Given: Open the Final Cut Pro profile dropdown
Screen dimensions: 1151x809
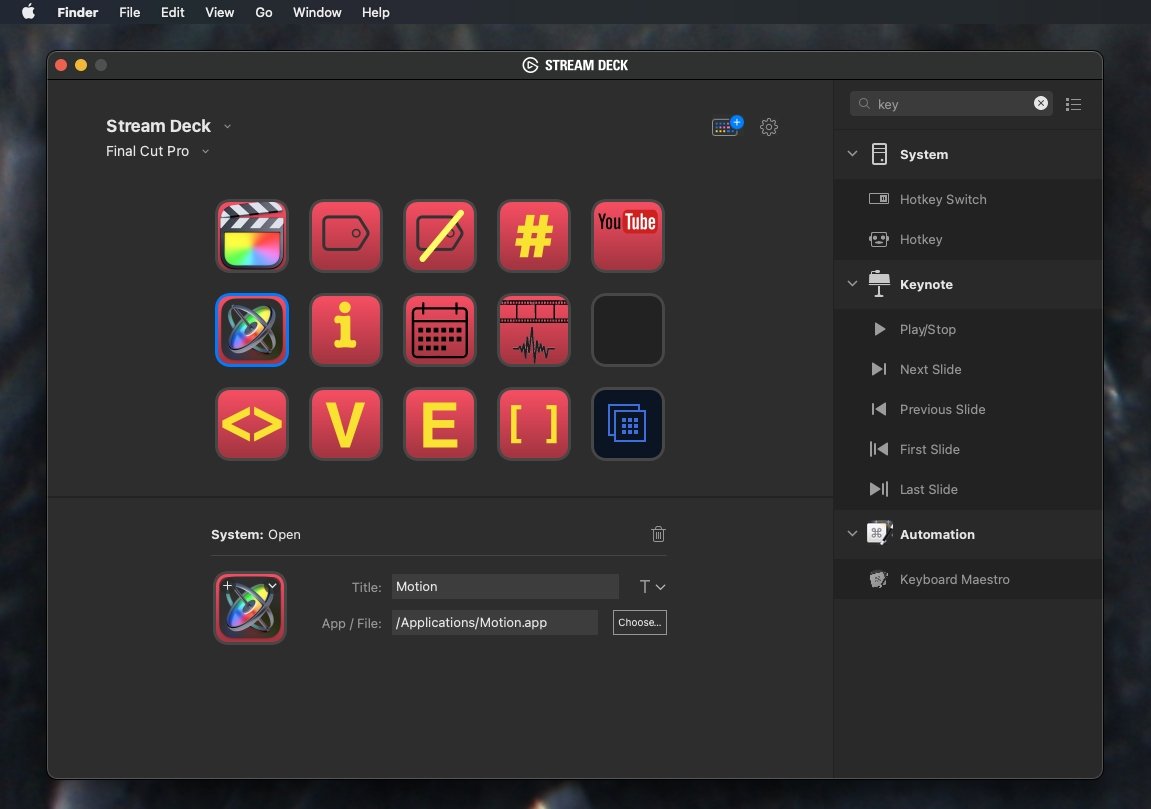Looking at the screenshot, I should pos(206,151).
